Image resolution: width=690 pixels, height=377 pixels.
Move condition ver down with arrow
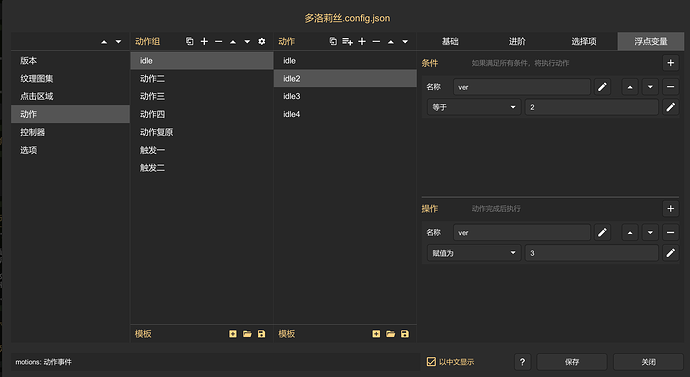tap(650, 87)
